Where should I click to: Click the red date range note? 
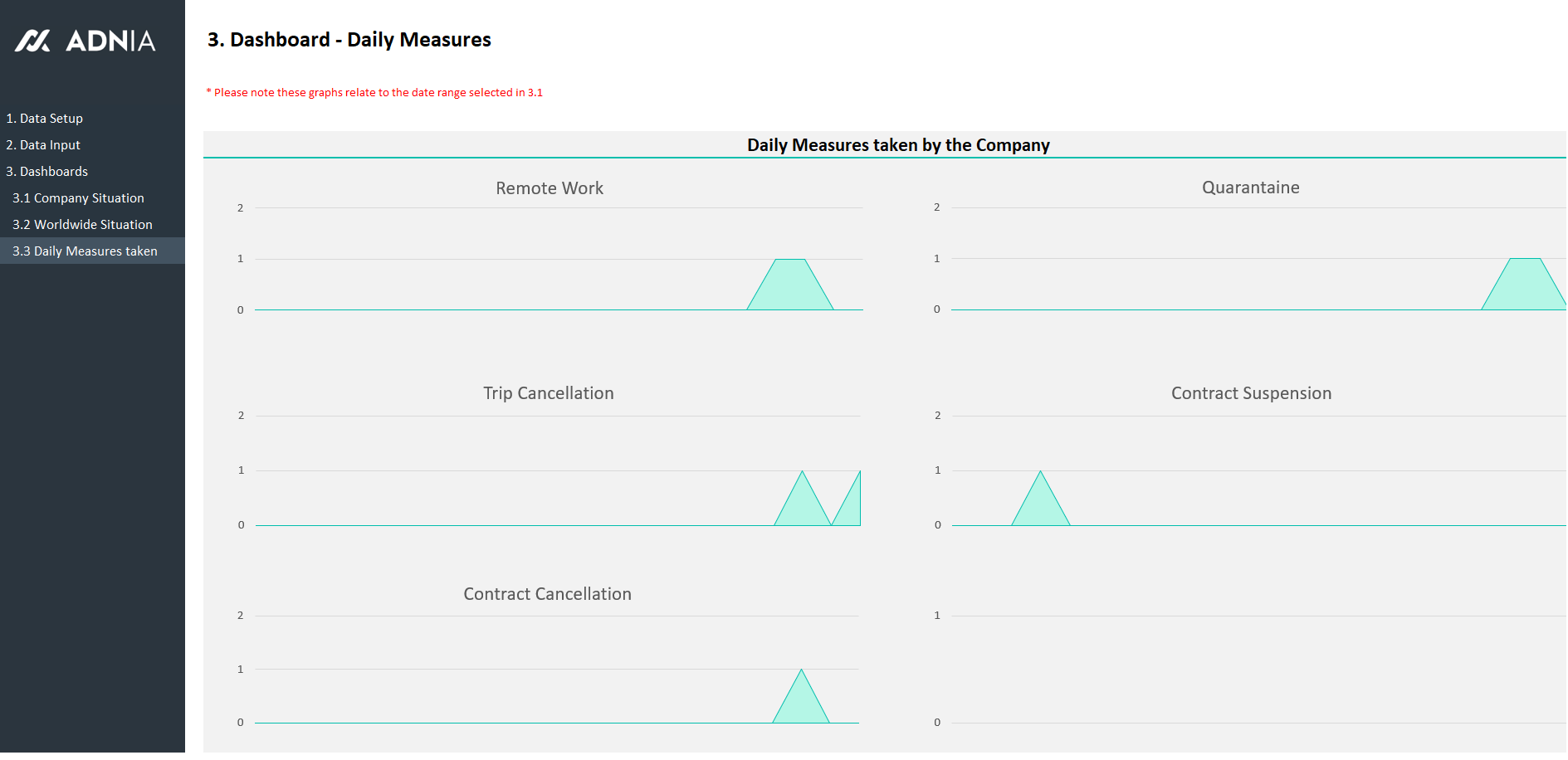click(374, 93)
